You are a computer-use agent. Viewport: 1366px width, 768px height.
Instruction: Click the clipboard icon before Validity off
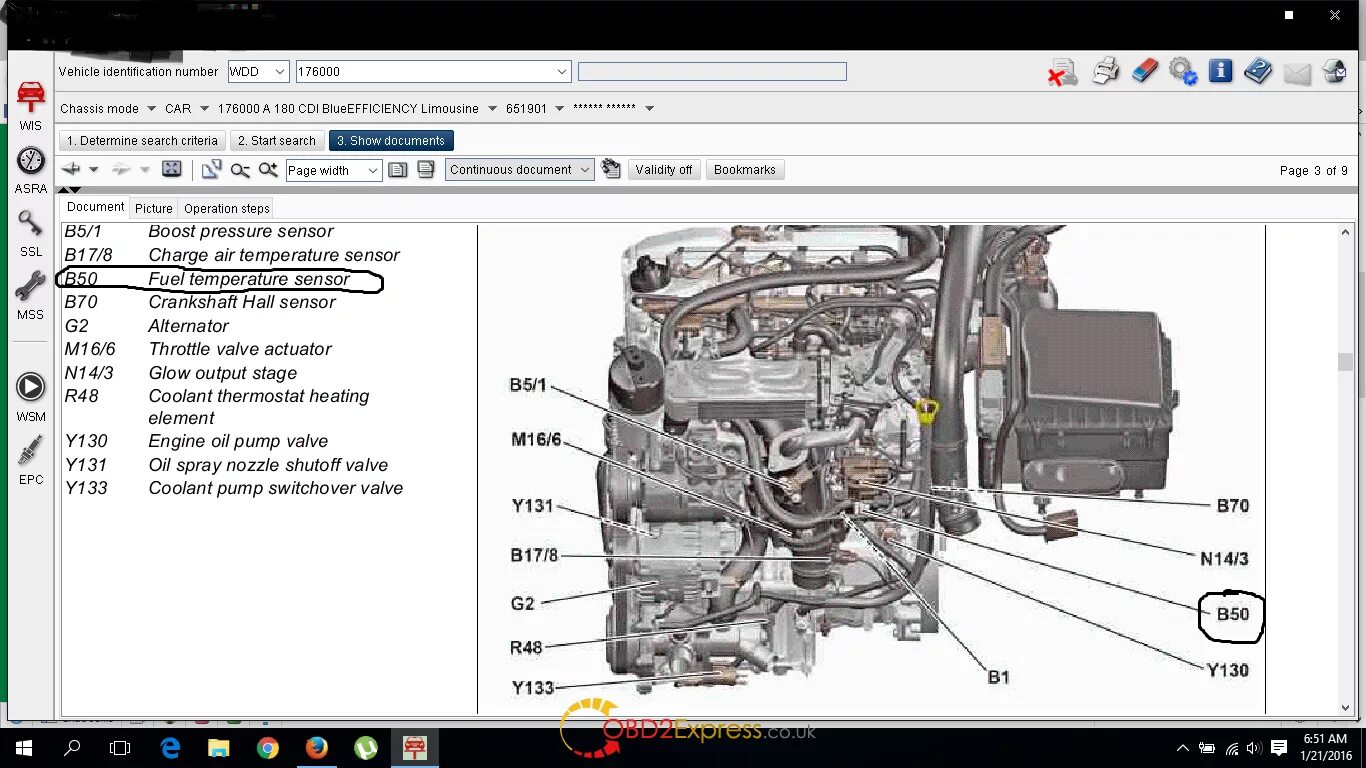611,170
